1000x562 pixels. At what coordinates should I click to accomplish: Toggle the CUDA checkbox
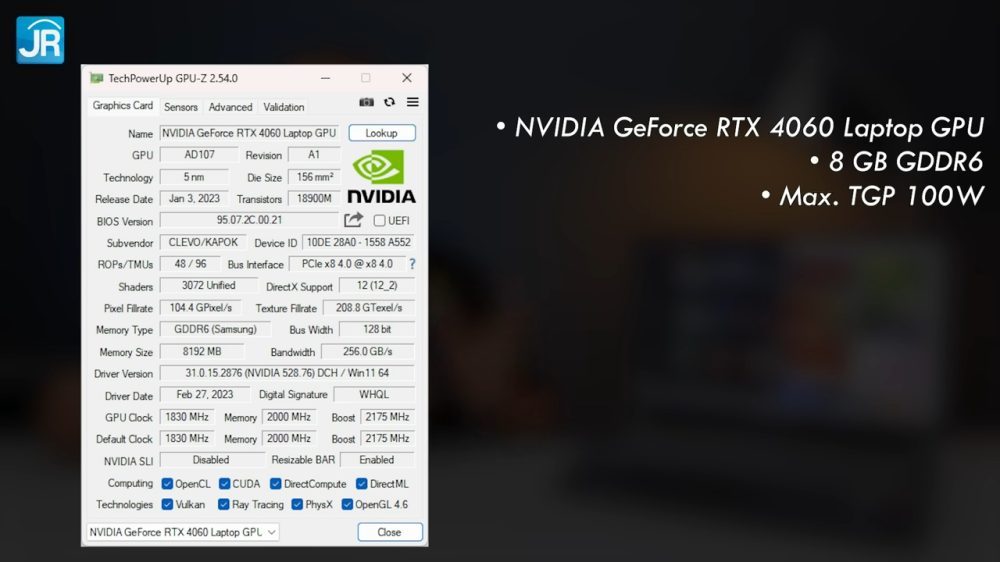(x=224, y=484)
